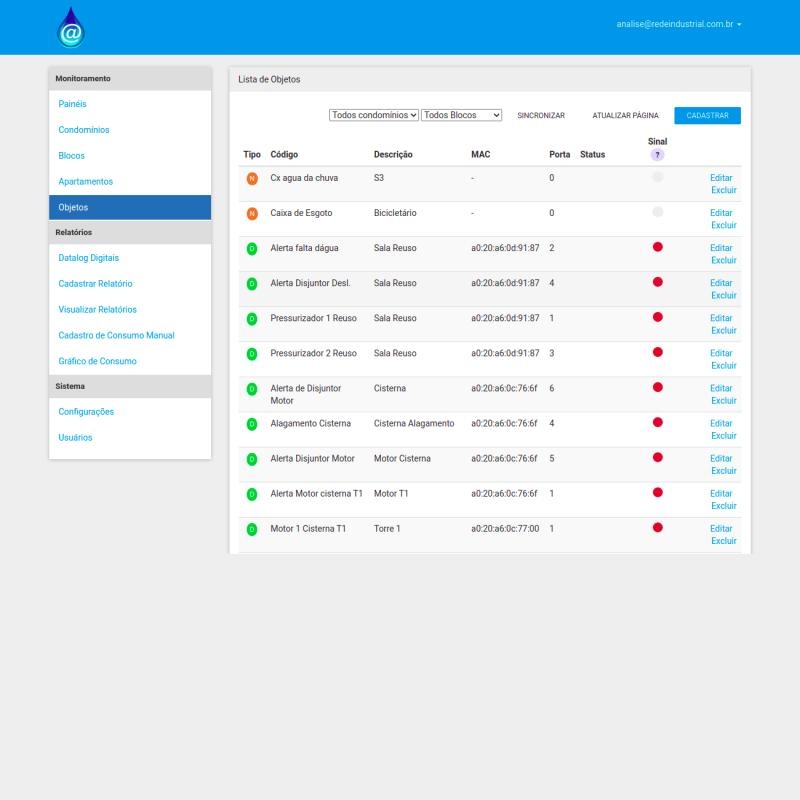The width and height of the screenshot is (800, 800).
Task: Click orange N type icon for Cx agua da chuva
Action: 252,178
